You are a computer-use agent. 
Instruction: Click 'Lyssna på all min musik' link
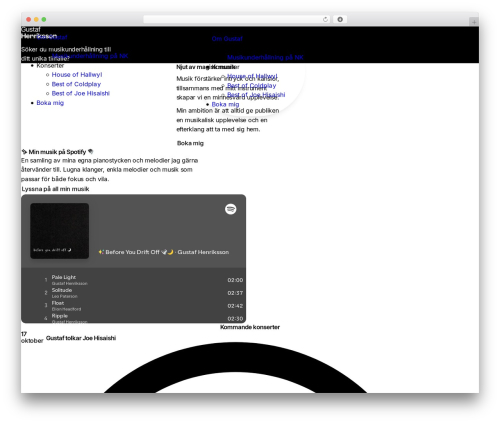point(55,189)
